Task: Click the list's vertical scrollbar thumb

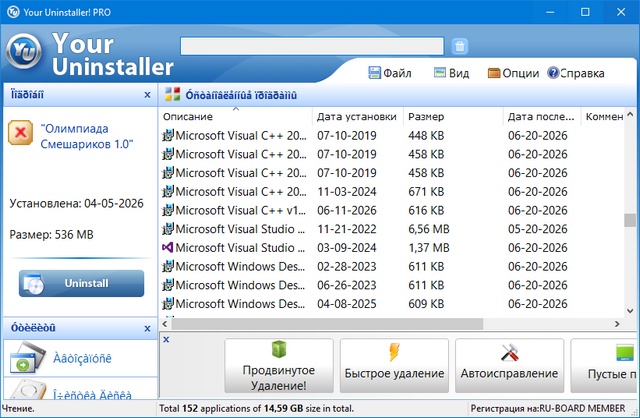Action: (630, 220)
